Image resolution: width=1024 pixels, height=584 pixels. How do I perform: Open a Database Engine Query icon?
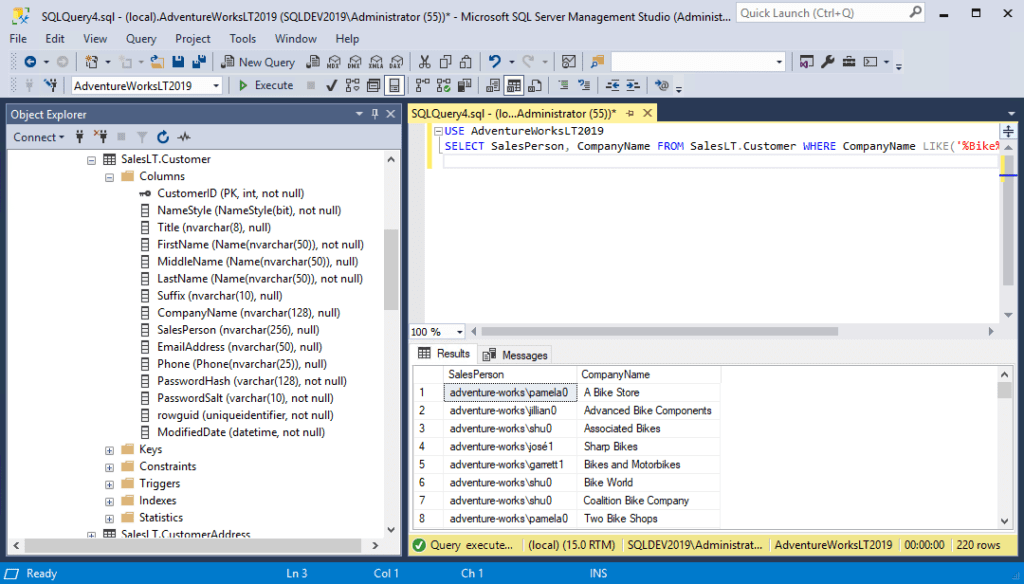tap(313, 62)
